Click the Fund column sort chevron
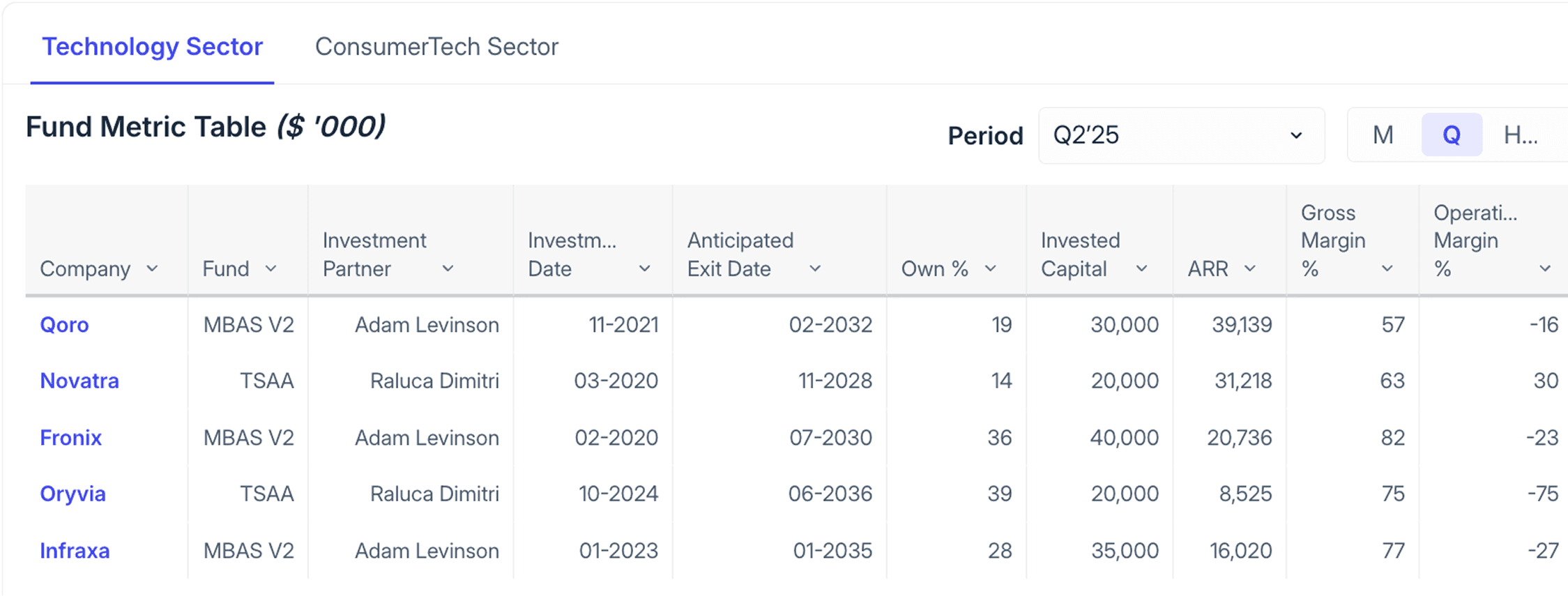The height and width of the screenshot is (596, 1568). [271, 268]
